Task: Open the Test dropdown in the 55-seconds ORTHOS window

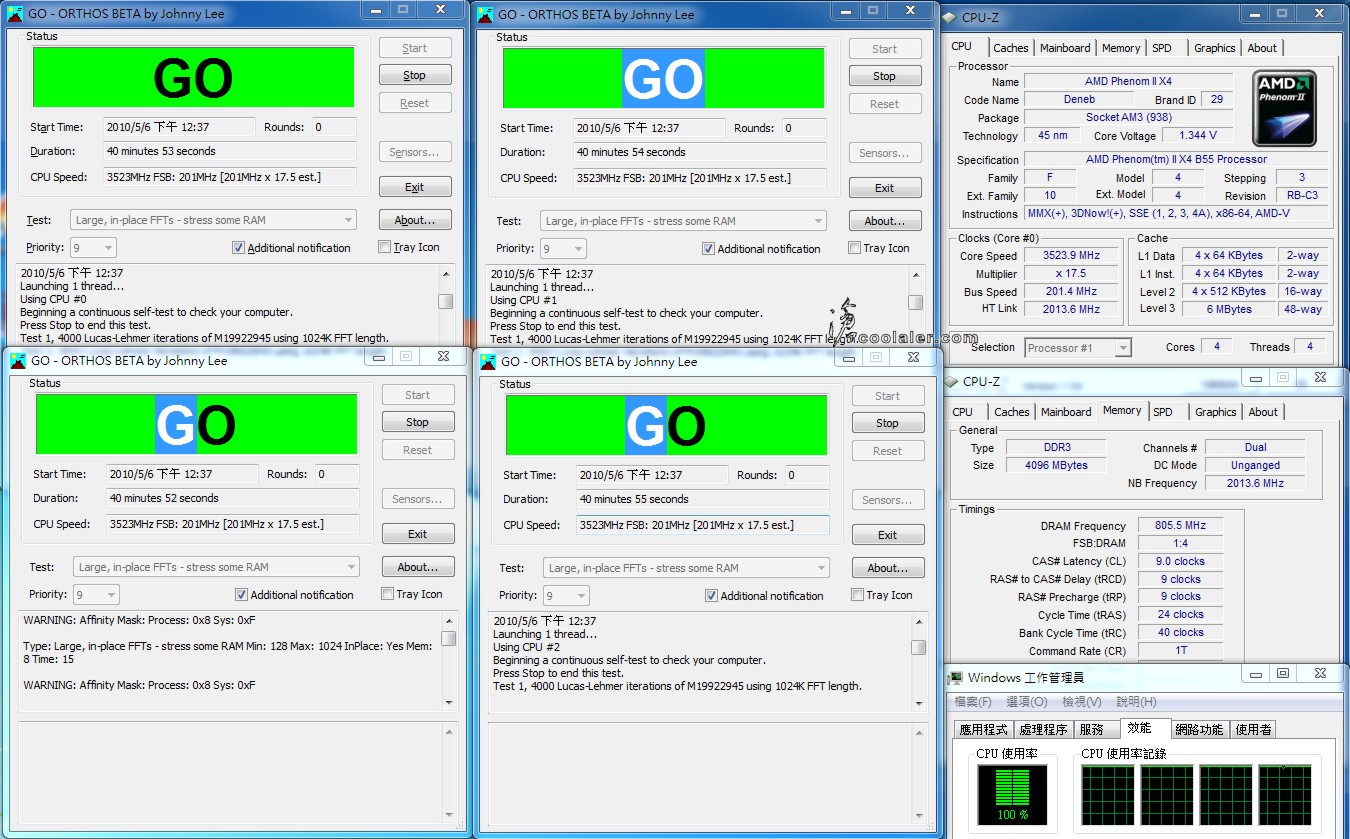Action: click(686, 568)
